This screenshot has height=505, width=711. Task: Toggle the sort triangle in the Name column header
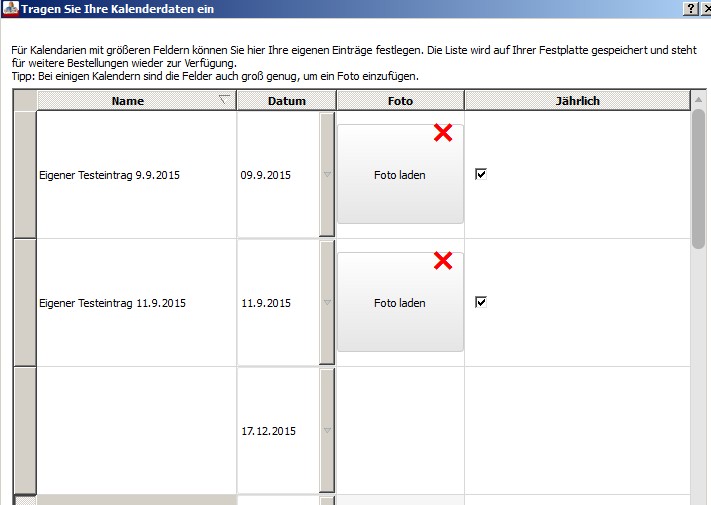click(x=224, y=99)
